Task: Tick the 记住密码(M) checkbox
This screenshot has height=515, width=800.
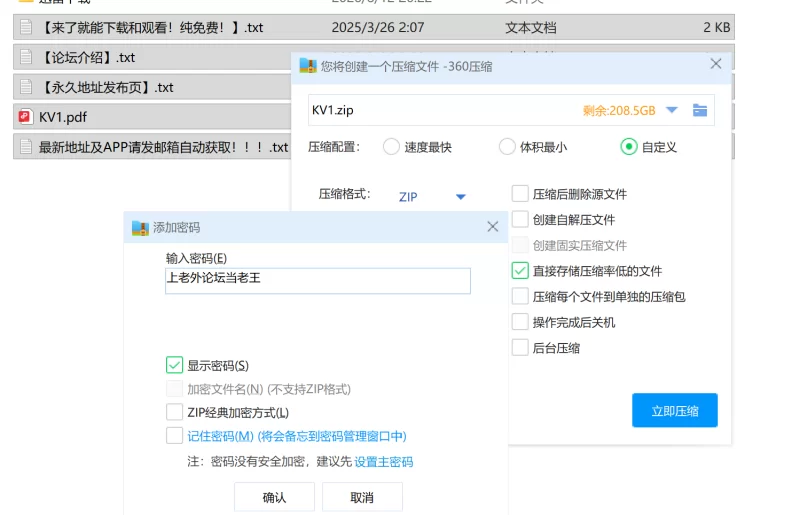Action: pyautogui.click(x=174, y=436)
